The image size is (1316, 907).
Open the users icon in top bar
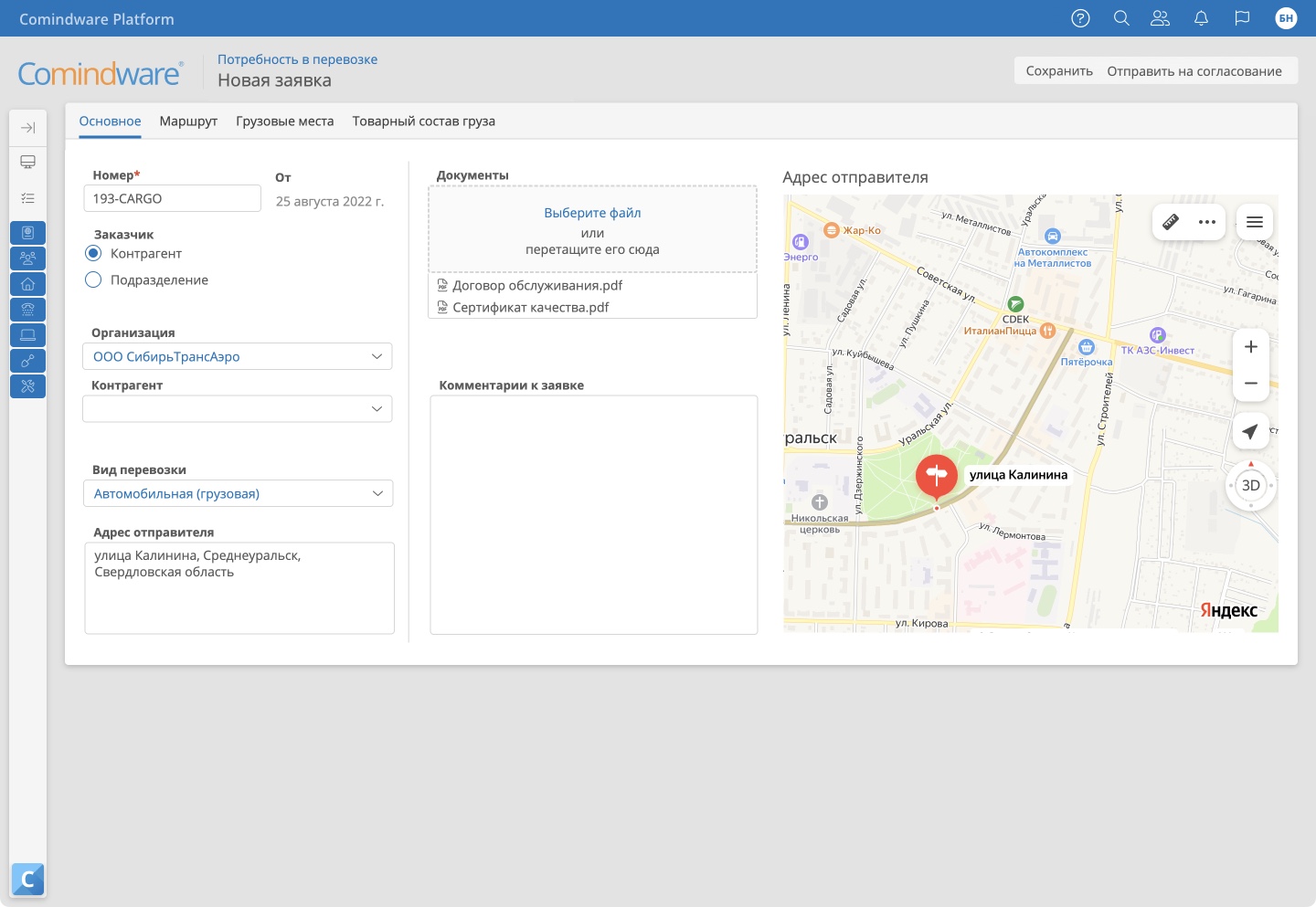1160,18
